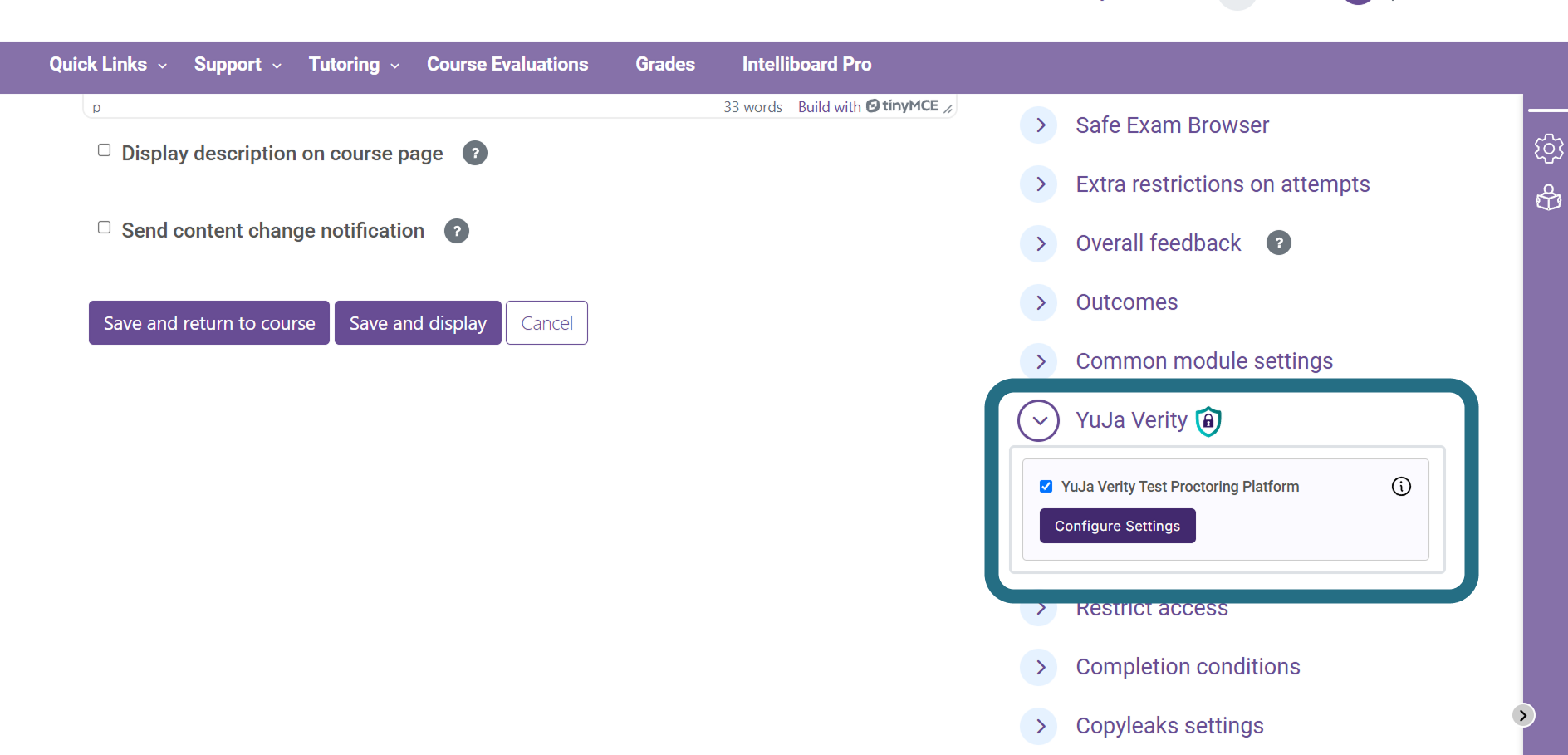Expand the Completion conditions section
The height and width of the screenshot is (755, 1568).
click(x=1039, y=667)
